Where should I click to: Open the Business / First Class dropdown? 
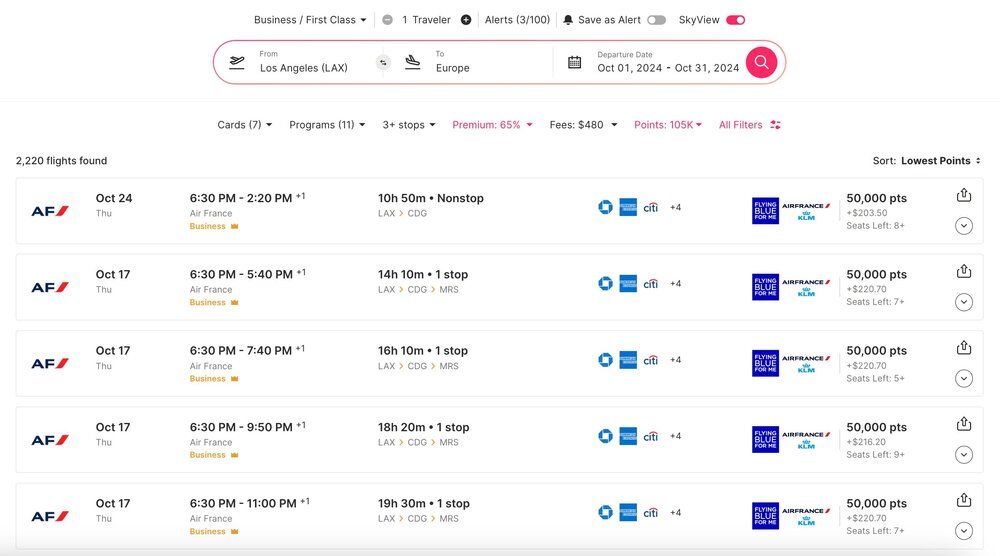point(311,20)
